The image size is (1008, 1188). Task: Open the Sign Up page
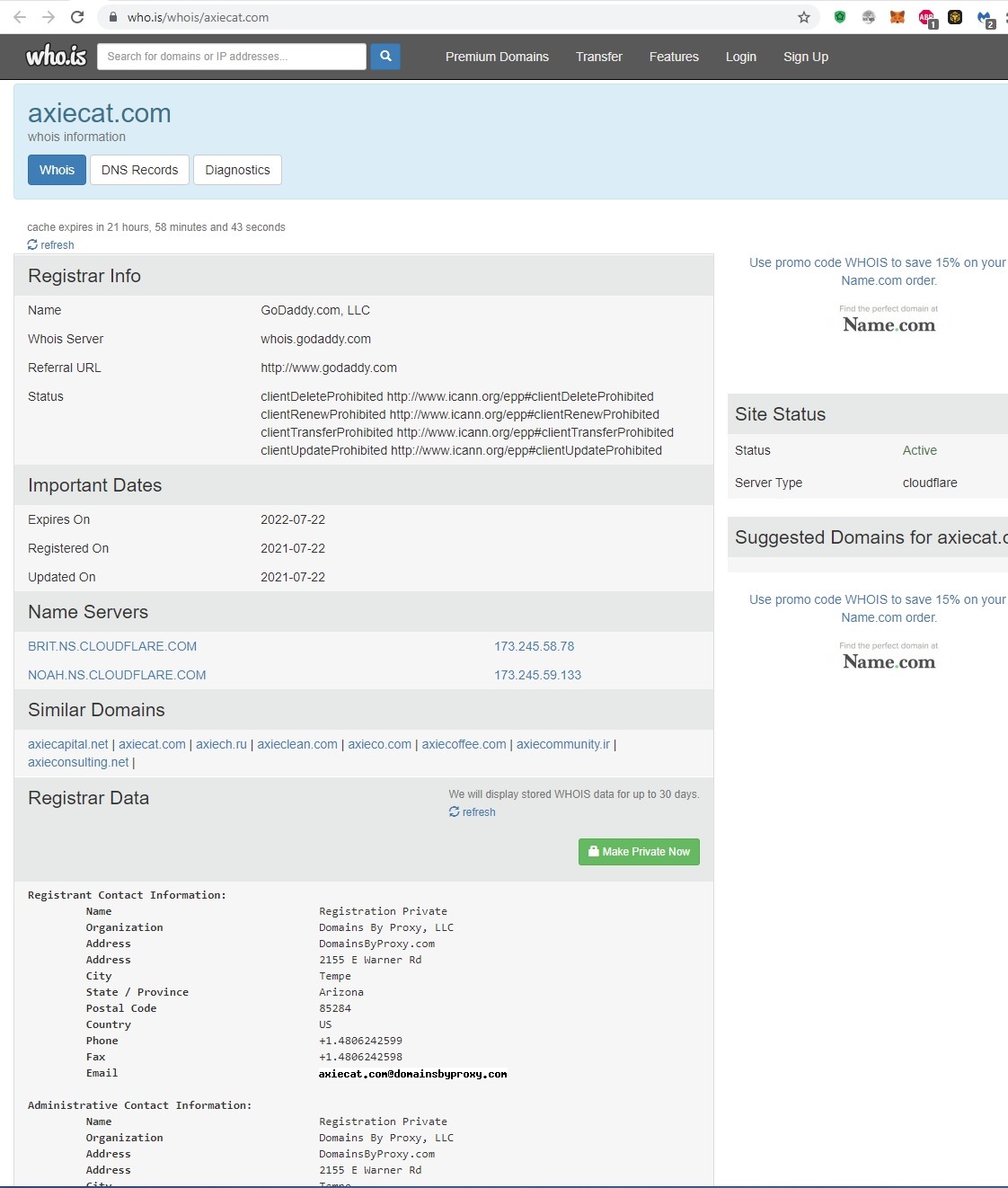(806, 57)
